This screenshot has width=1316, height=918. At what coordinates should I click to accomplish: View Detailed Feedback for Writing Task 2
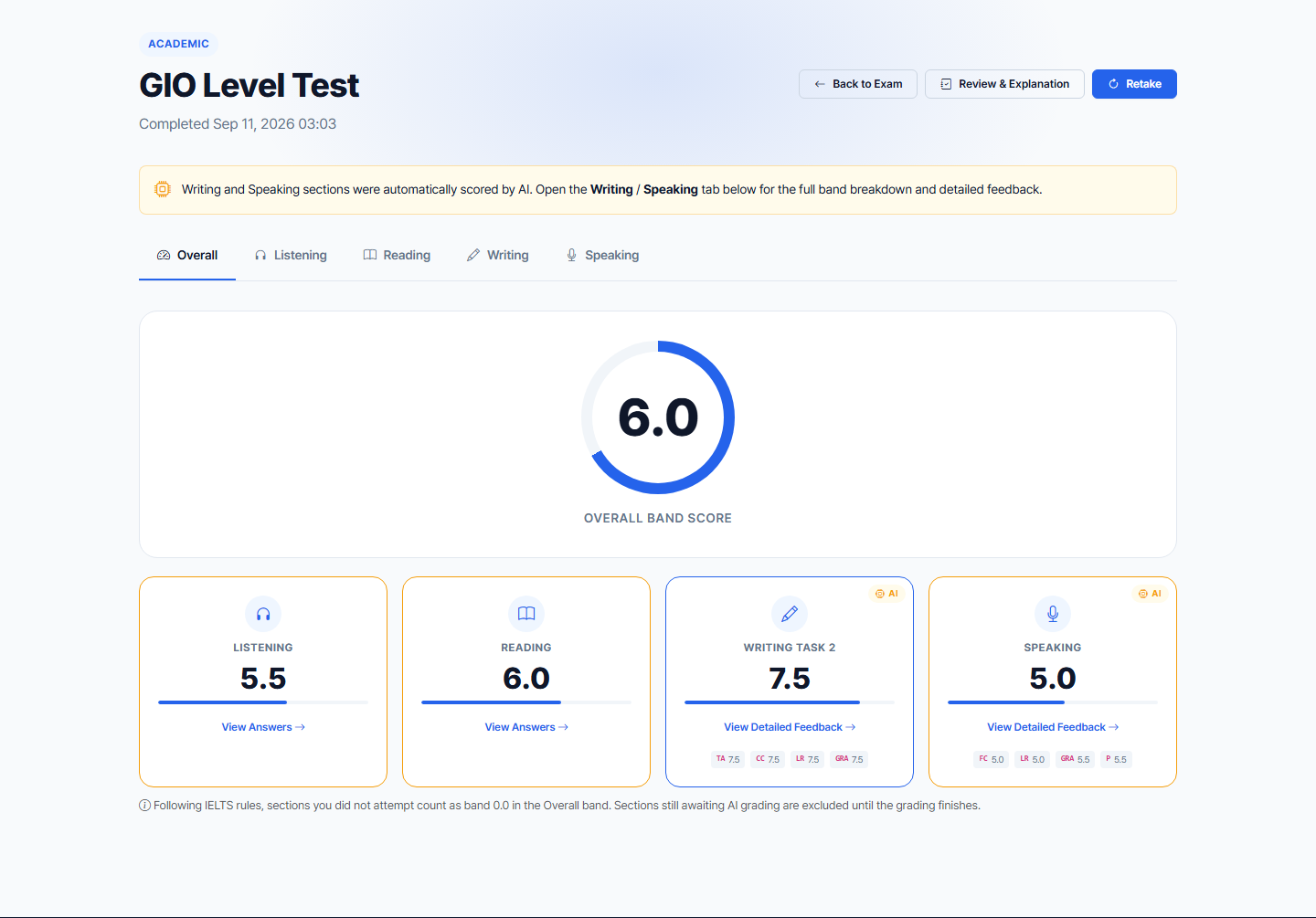coord(790,727)
